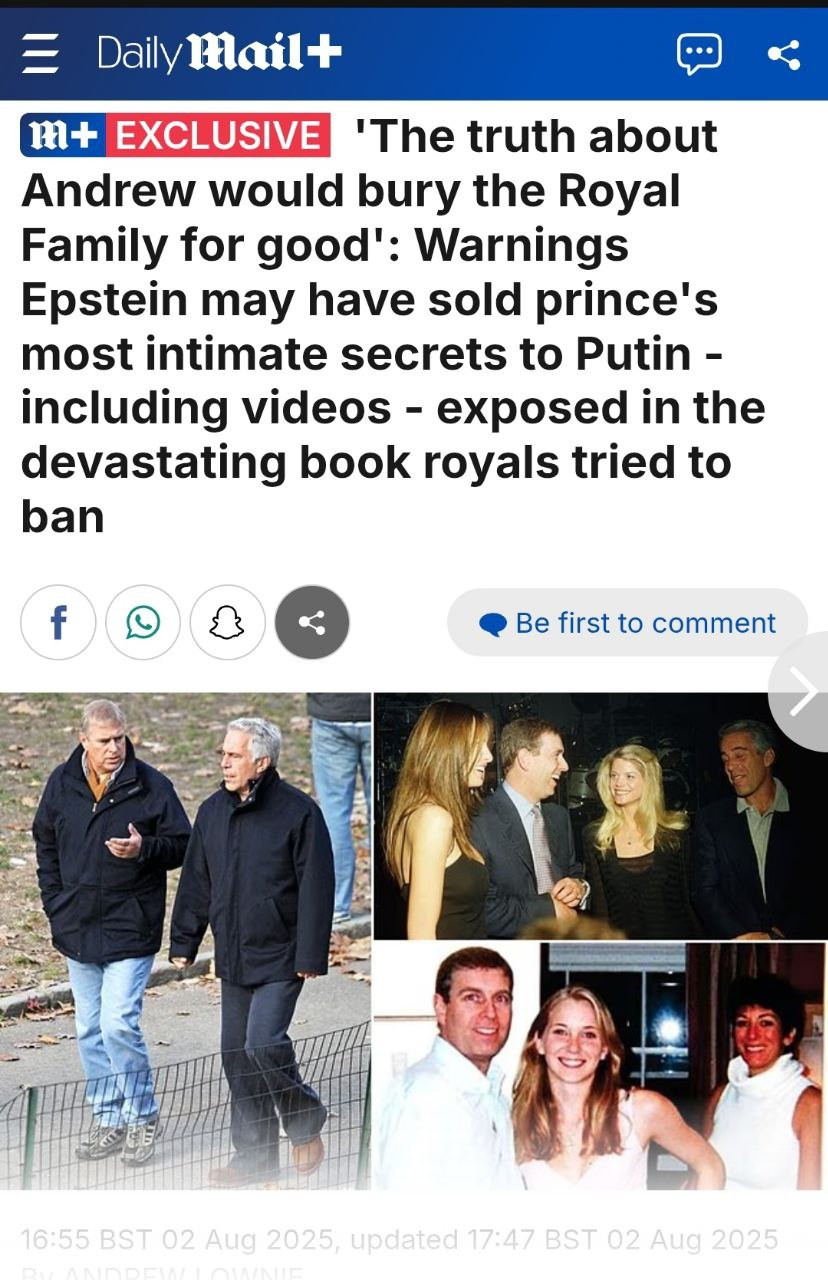
Task: Tap the M+ EXCLUSIVE badge
Action: tap(175, 136)
